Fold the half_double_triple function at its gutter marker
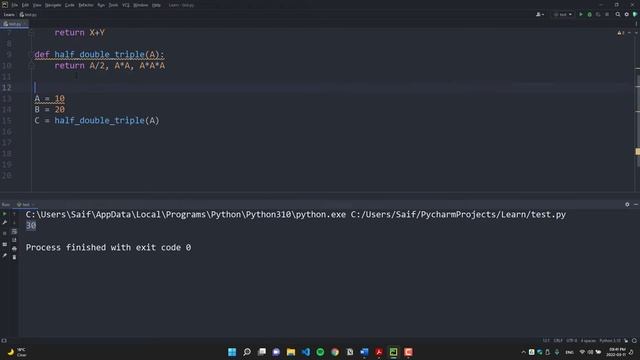The width and height of the screenshot is (640, 360). click(x=31, y=54)
